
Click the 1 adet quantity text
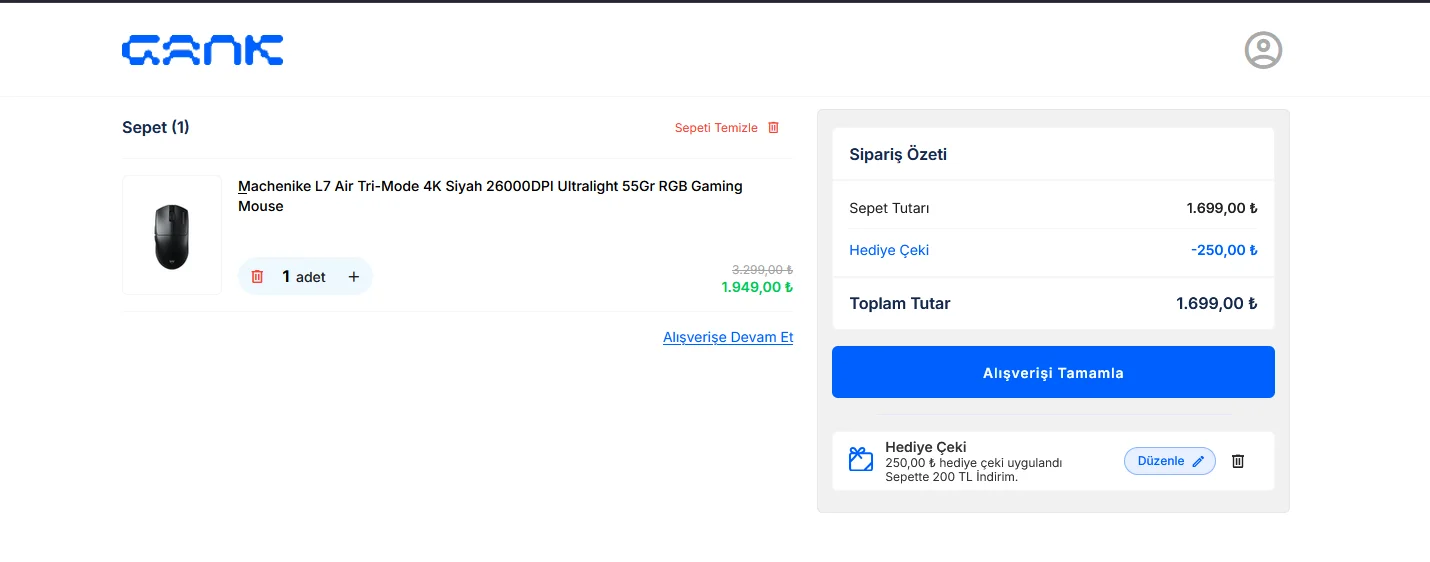[304, 277]
